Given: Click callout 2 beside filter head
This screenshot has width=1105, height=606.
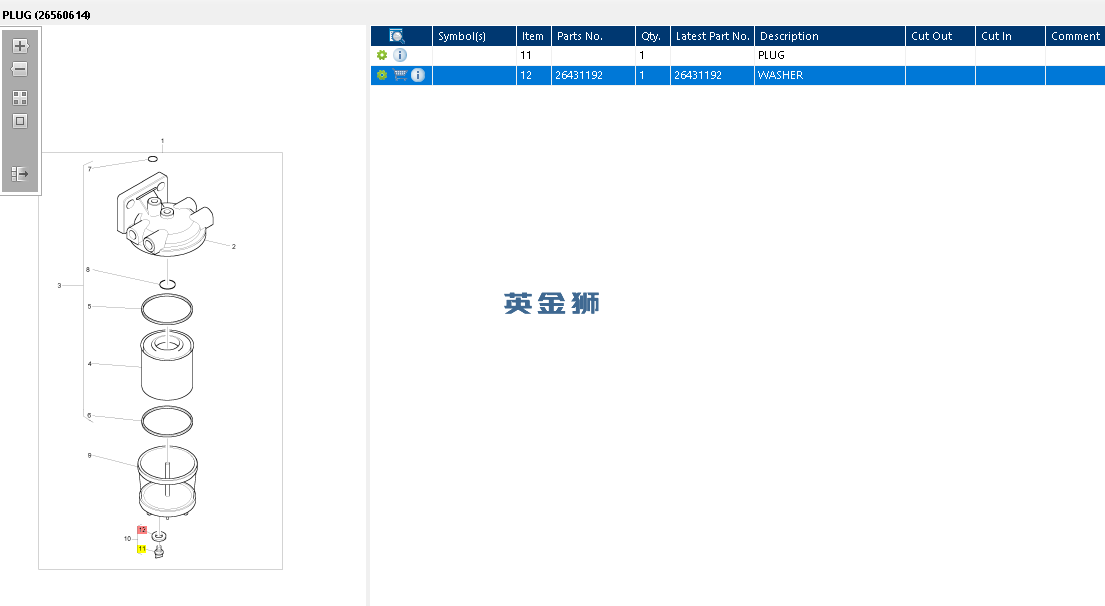Looking at the screenshot, I should click(x=233, y=247).
